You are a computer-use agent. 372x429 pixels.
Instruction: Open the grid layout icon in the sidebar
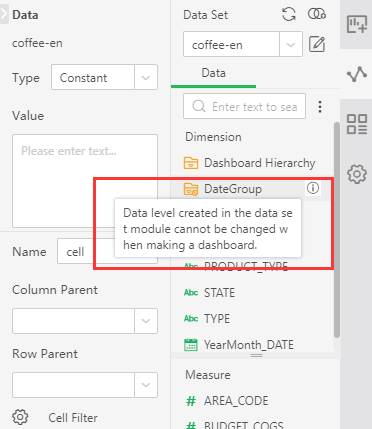click(x=357, y=124)
